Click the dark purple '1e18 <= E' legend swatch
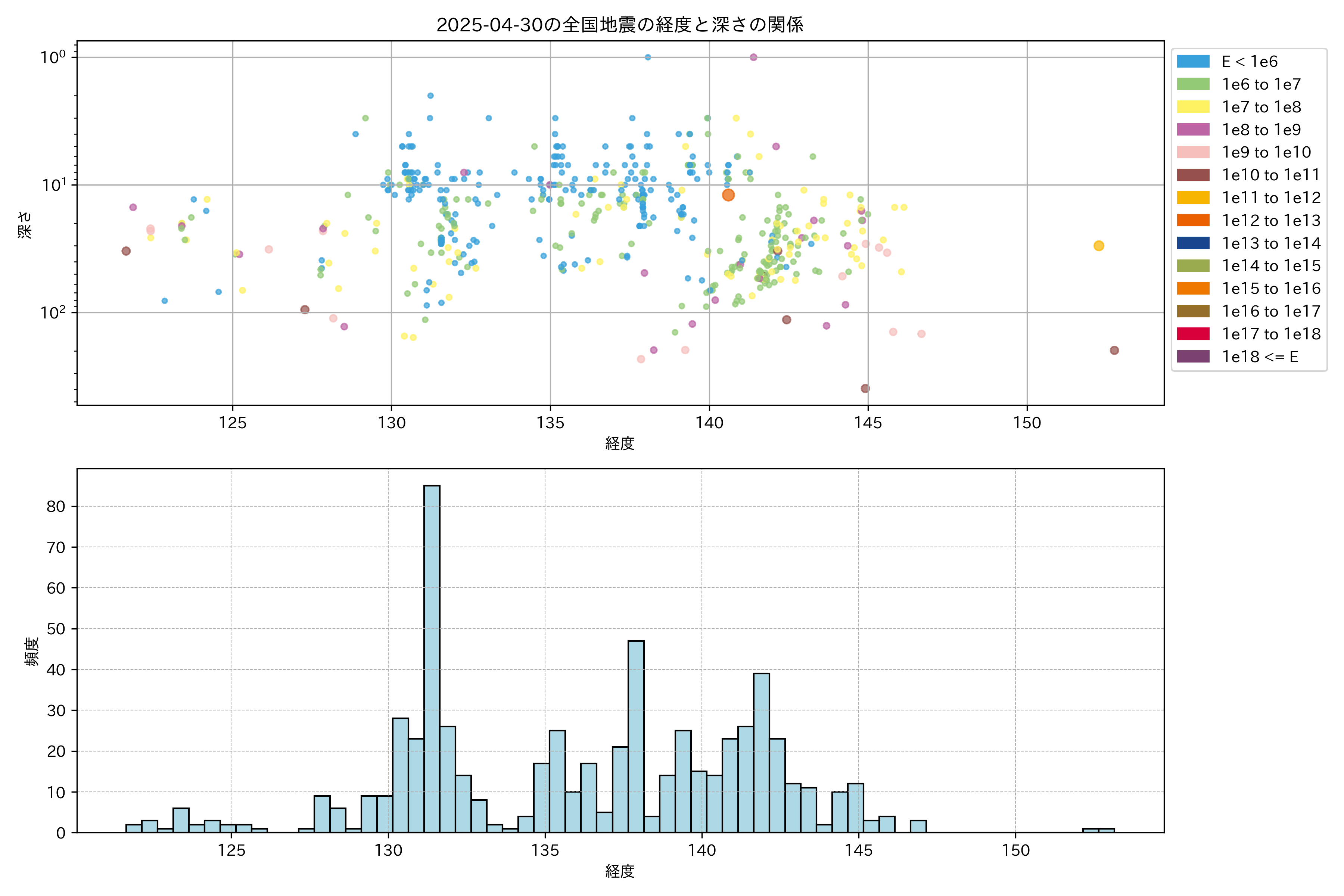 (1192, 357)
